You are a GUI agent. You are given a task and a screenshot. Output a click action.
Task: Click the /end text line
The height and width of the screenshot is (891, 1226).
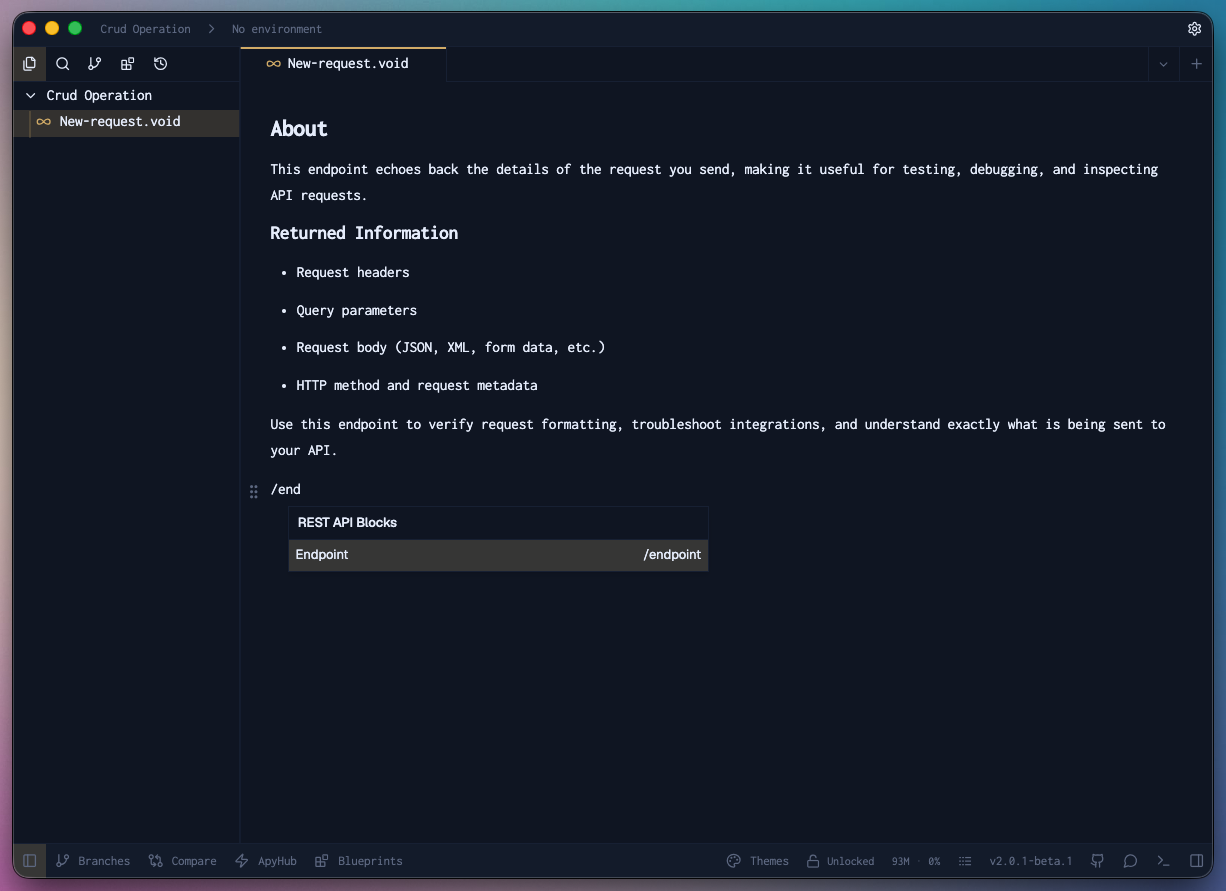(286, 490)
